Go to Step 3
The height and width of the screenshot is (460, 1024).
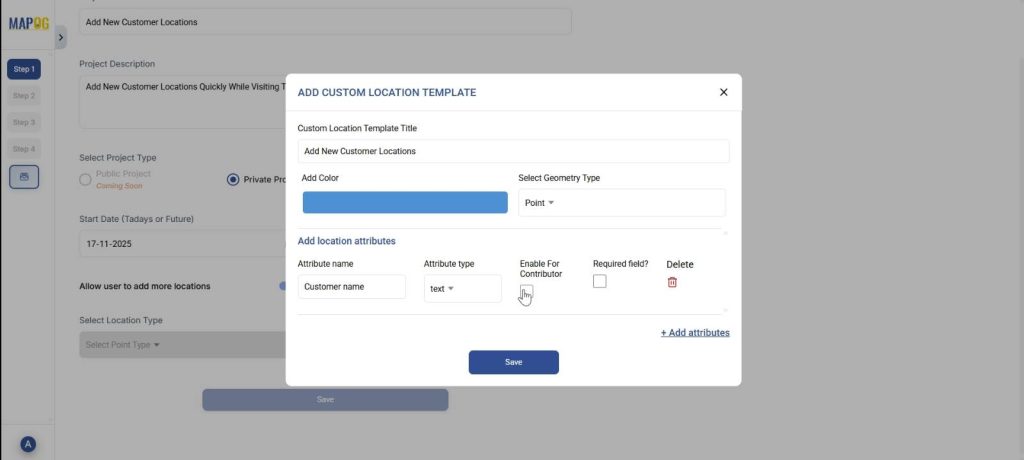pos(24,122)
